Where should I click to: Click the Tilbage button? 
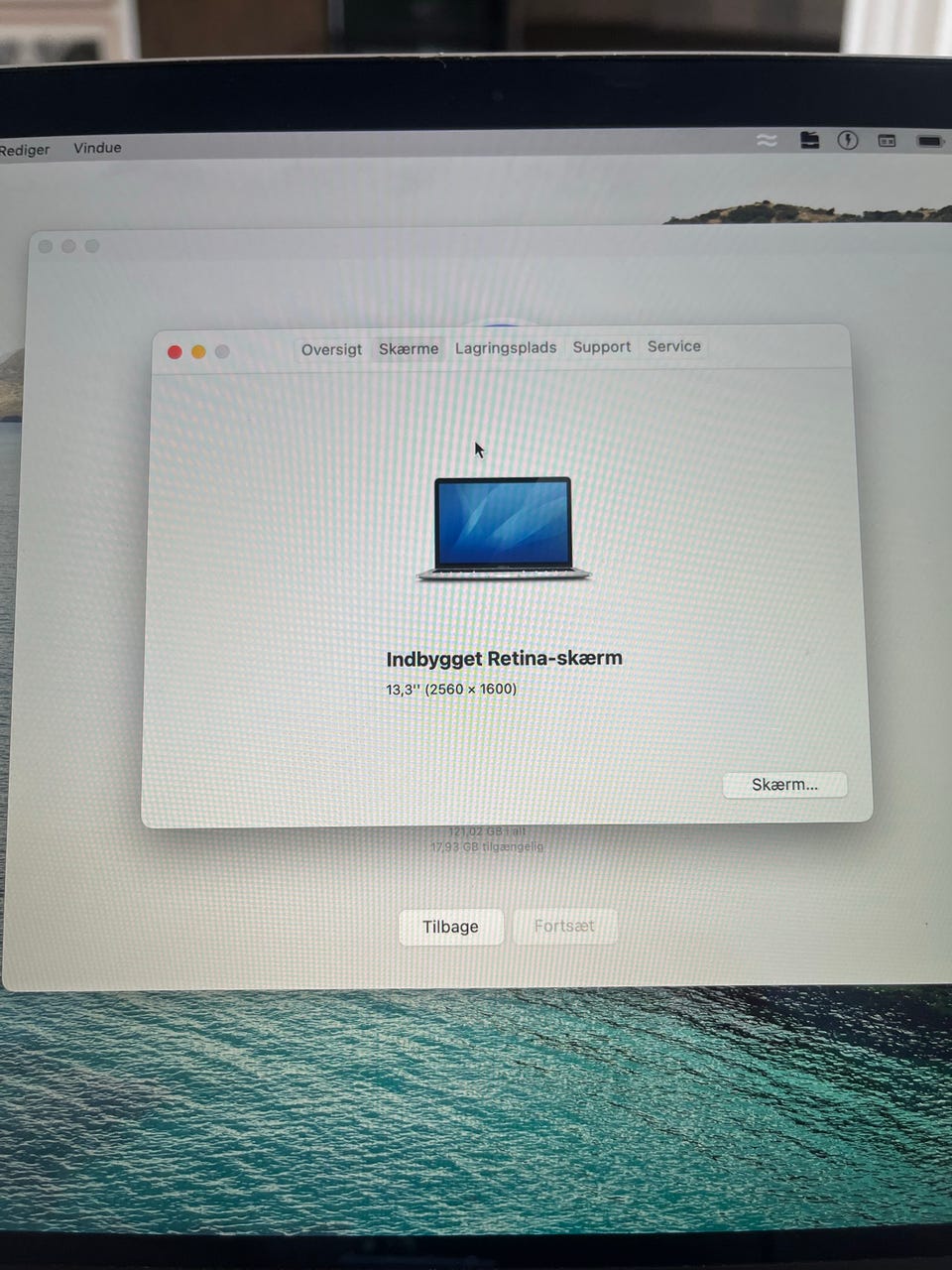tap(450, 927)
